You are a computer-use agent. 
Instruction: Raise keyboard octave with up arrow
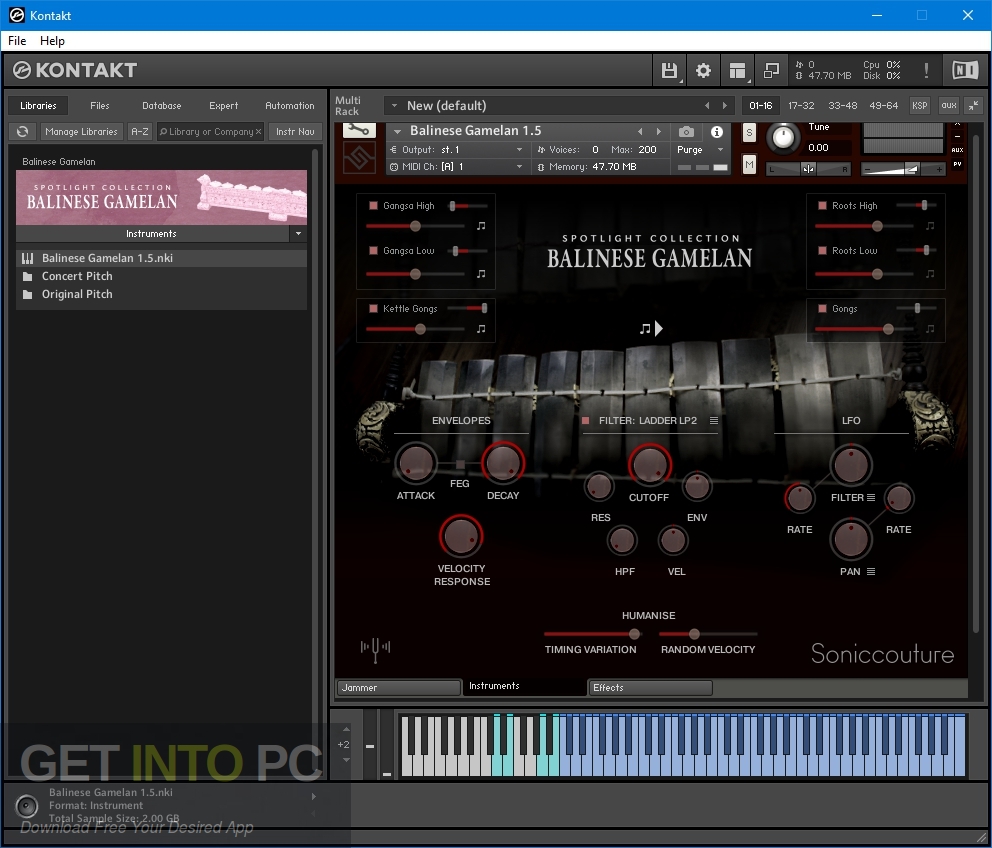pyautogui.click(x=346, y=730)
